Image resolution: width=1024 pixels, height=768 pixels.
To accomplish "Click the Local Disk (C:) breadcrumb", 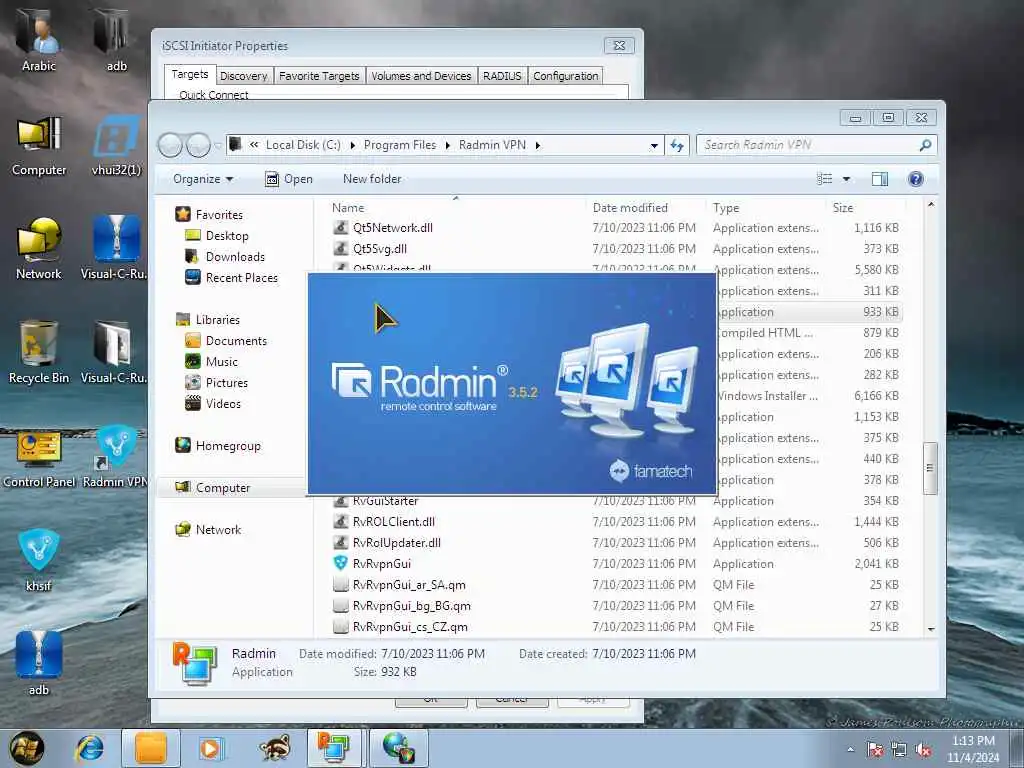I will [303, 145].
